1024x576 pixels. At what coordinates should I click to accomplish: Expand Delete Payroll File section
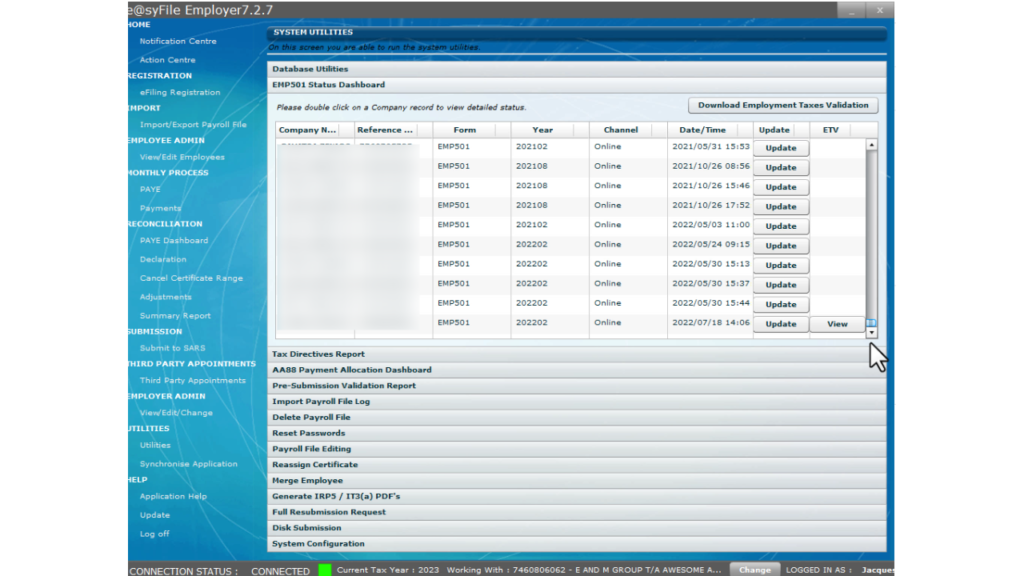coord(577,417)
